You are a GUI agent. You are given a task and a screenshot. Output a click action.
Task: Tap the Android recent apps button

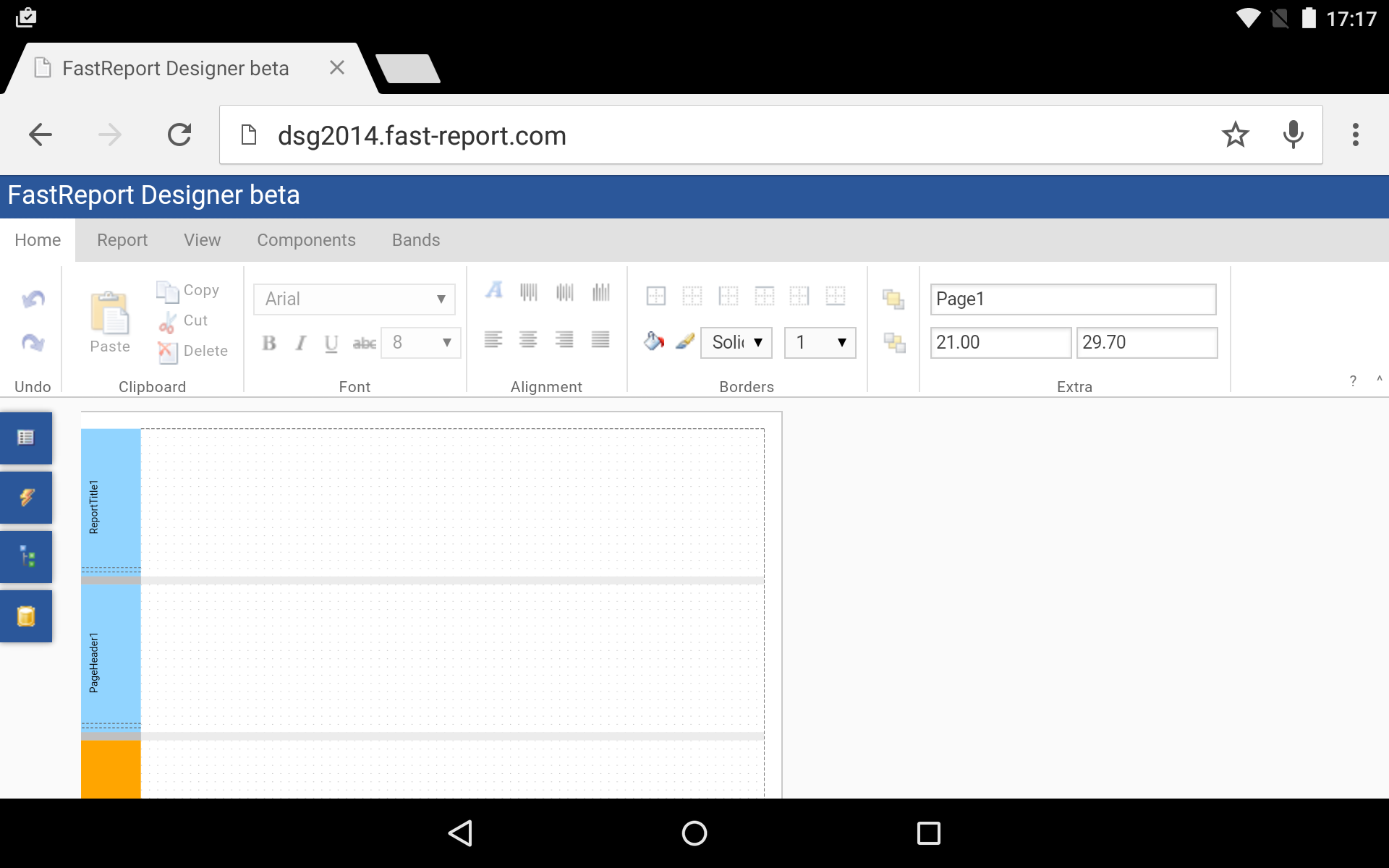click(x=929, y=833)
